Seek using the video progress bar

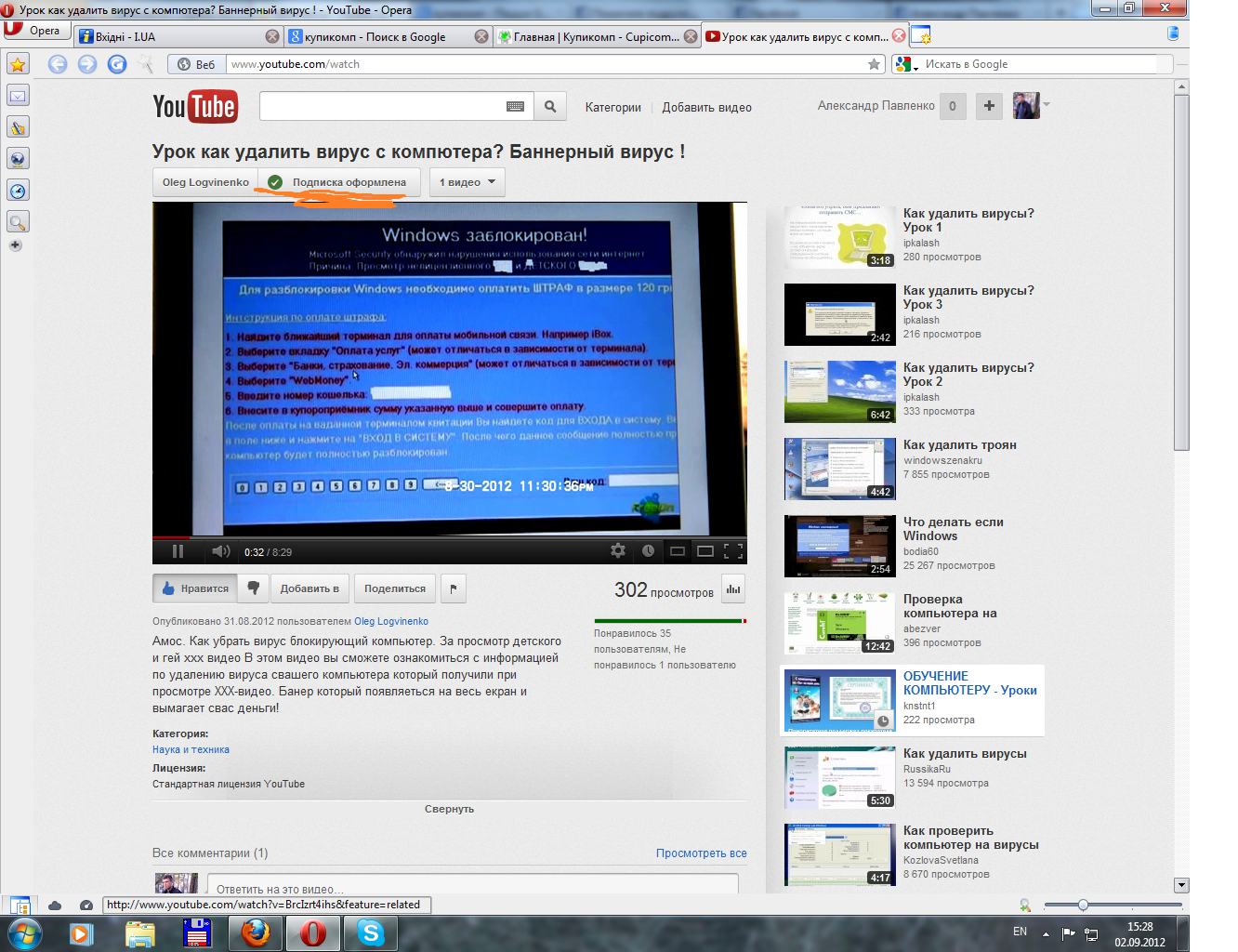[x=450, y=537]
